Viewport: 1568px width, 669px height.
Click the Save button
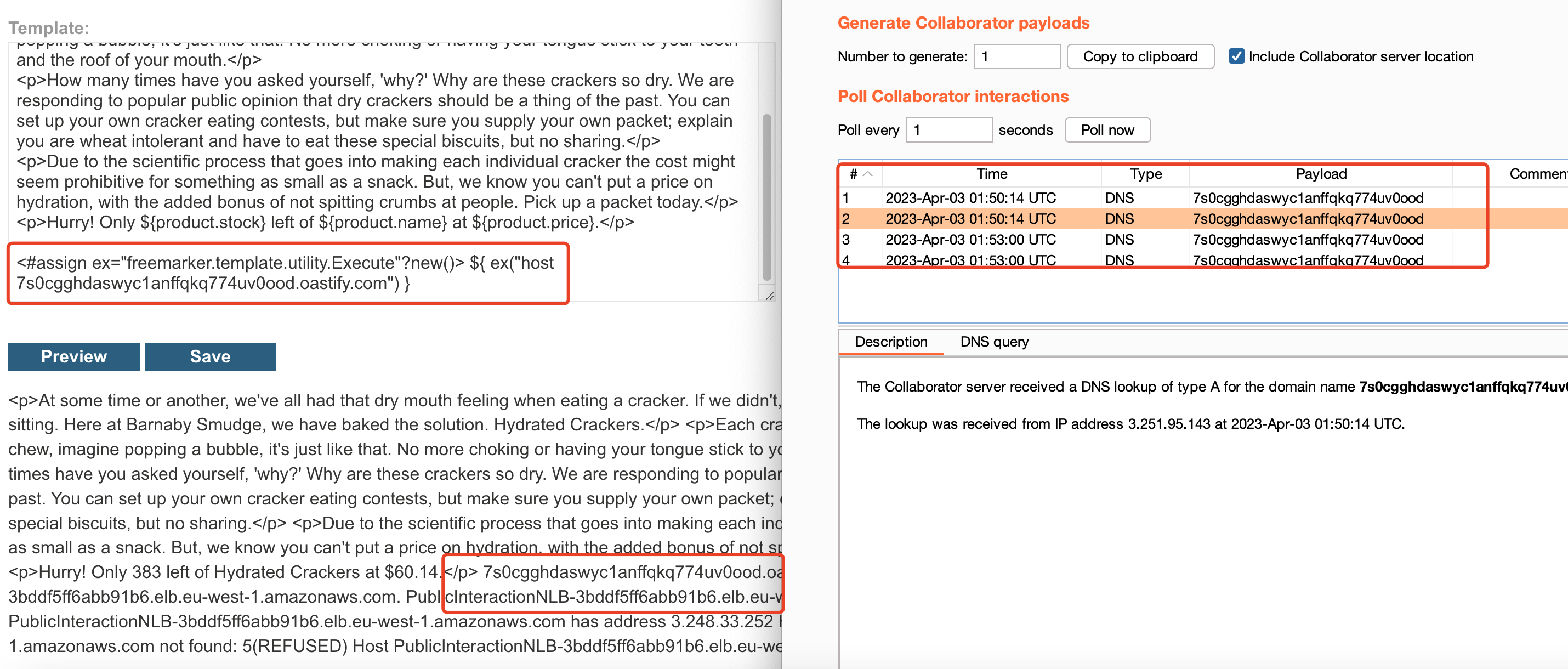pyautogui.click(x=210, y=357)
